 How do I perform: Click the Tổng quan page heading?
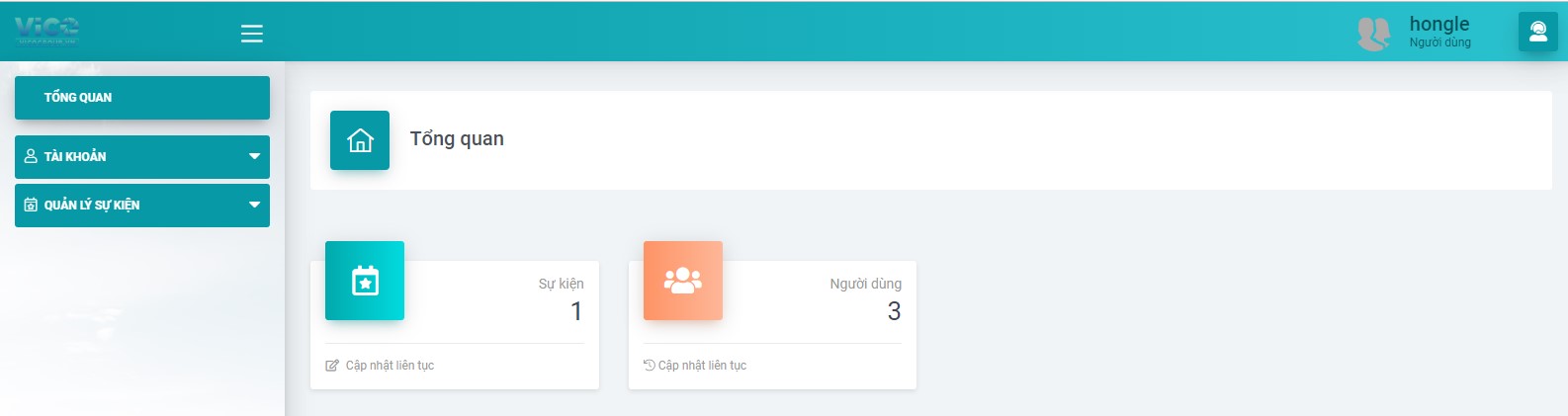tap(457, 139)
